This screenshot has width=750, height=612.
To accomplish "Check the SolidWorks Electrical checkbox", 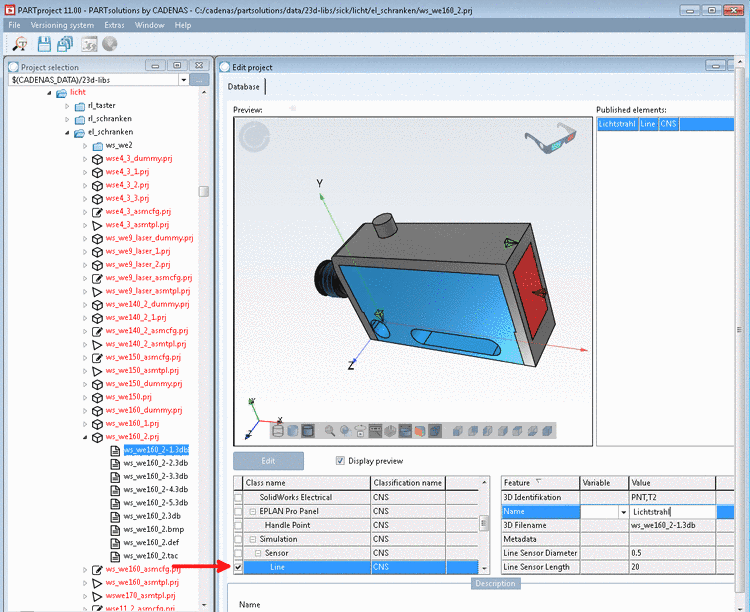I will coord(238,497).
